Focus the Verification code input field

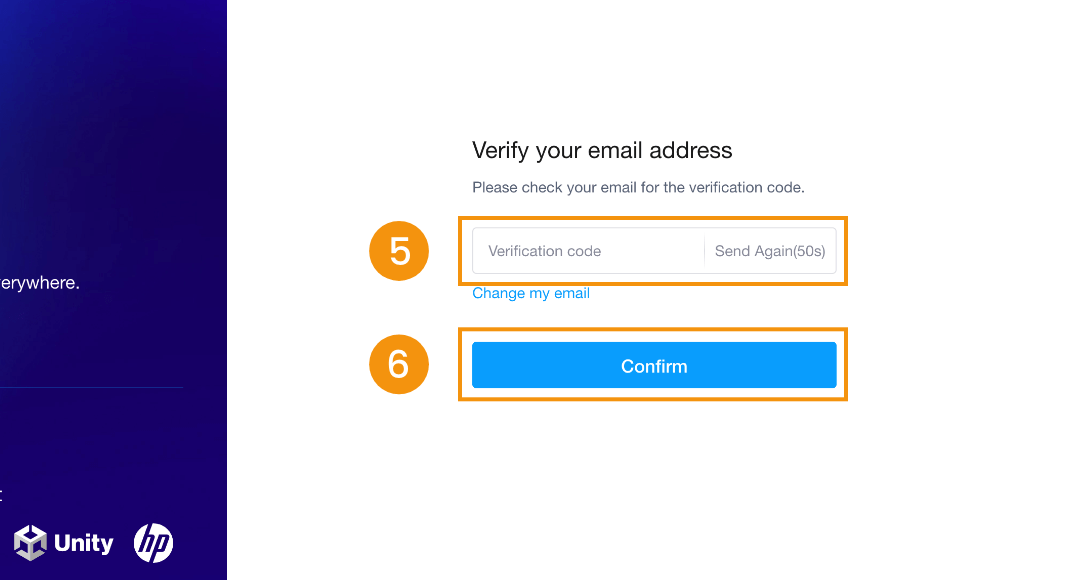point(588,251)
